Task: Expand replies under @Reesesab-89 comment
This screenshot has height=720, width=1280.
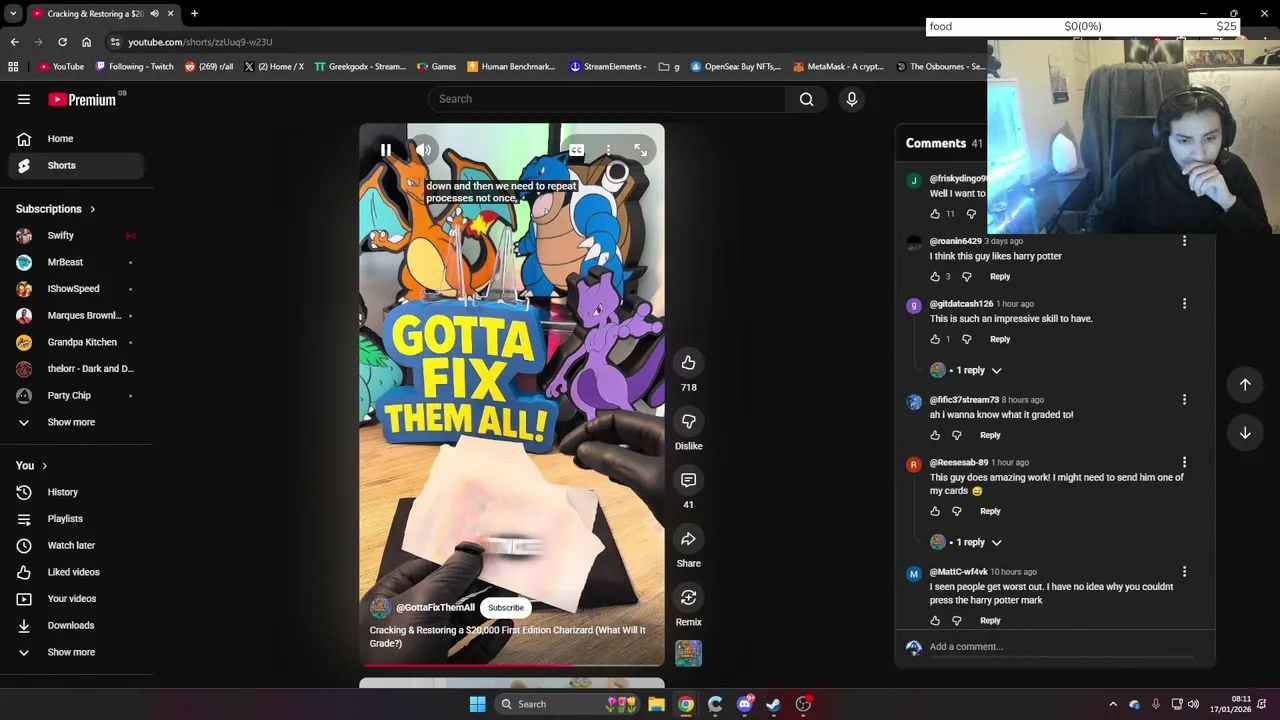Action: [966, 542]
